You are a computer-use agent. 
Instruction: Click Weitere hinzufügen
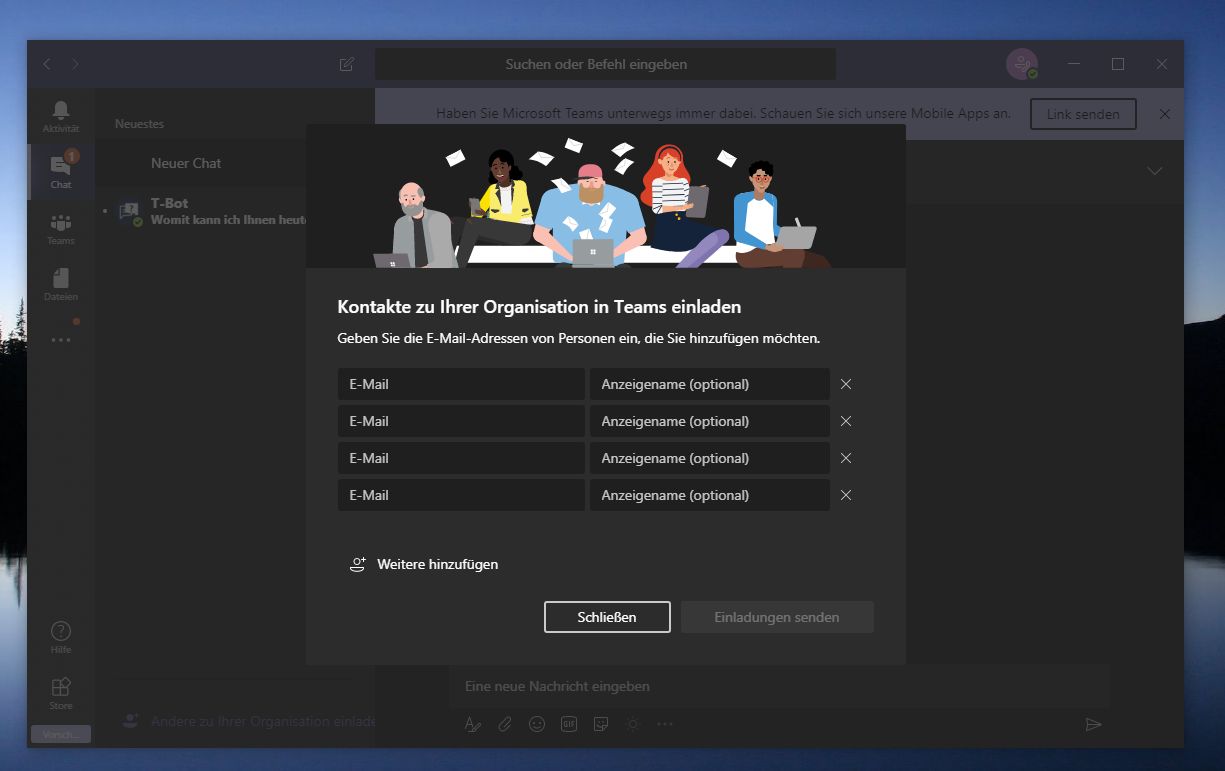(x=423, y=564)
